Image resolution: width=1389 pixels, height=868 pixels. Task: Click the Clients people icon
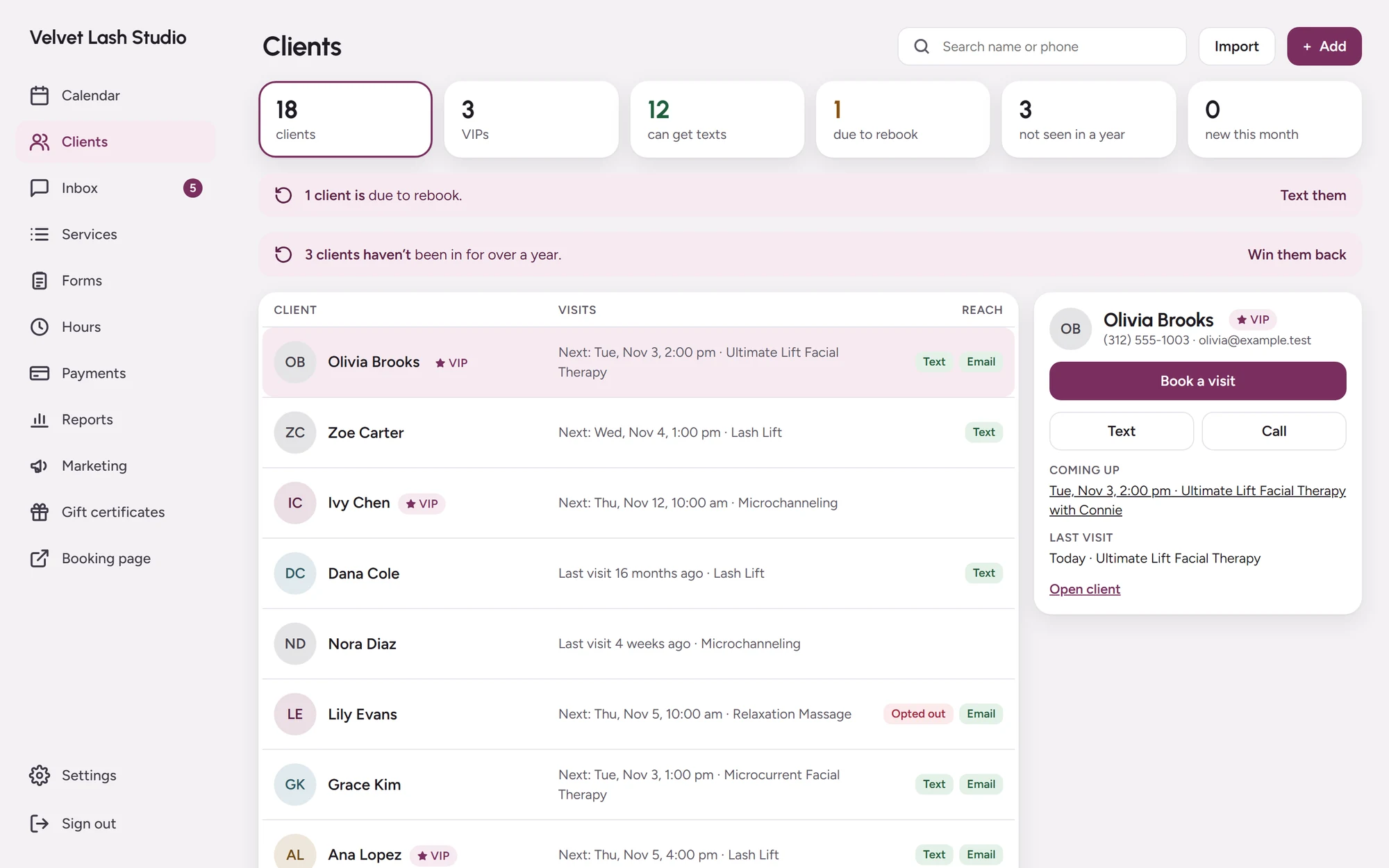click(x=40, y=142)
